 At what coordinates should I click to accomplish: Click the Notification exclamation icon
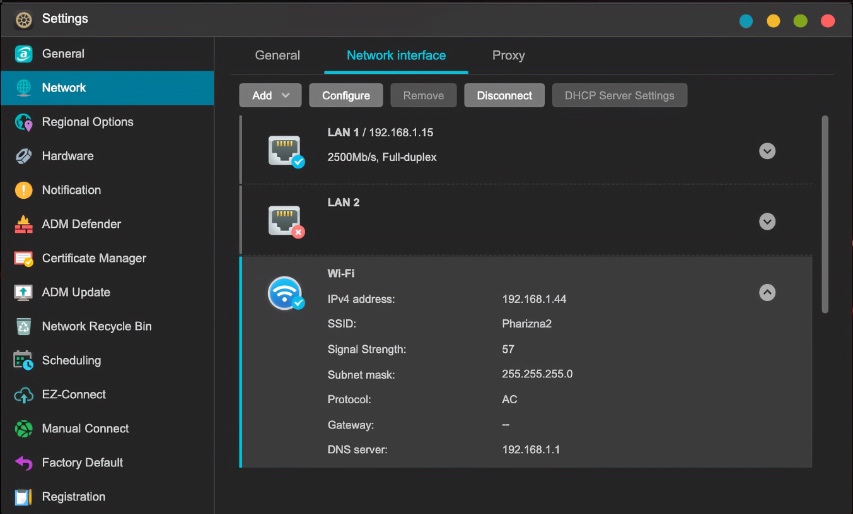tap(23, 190)
